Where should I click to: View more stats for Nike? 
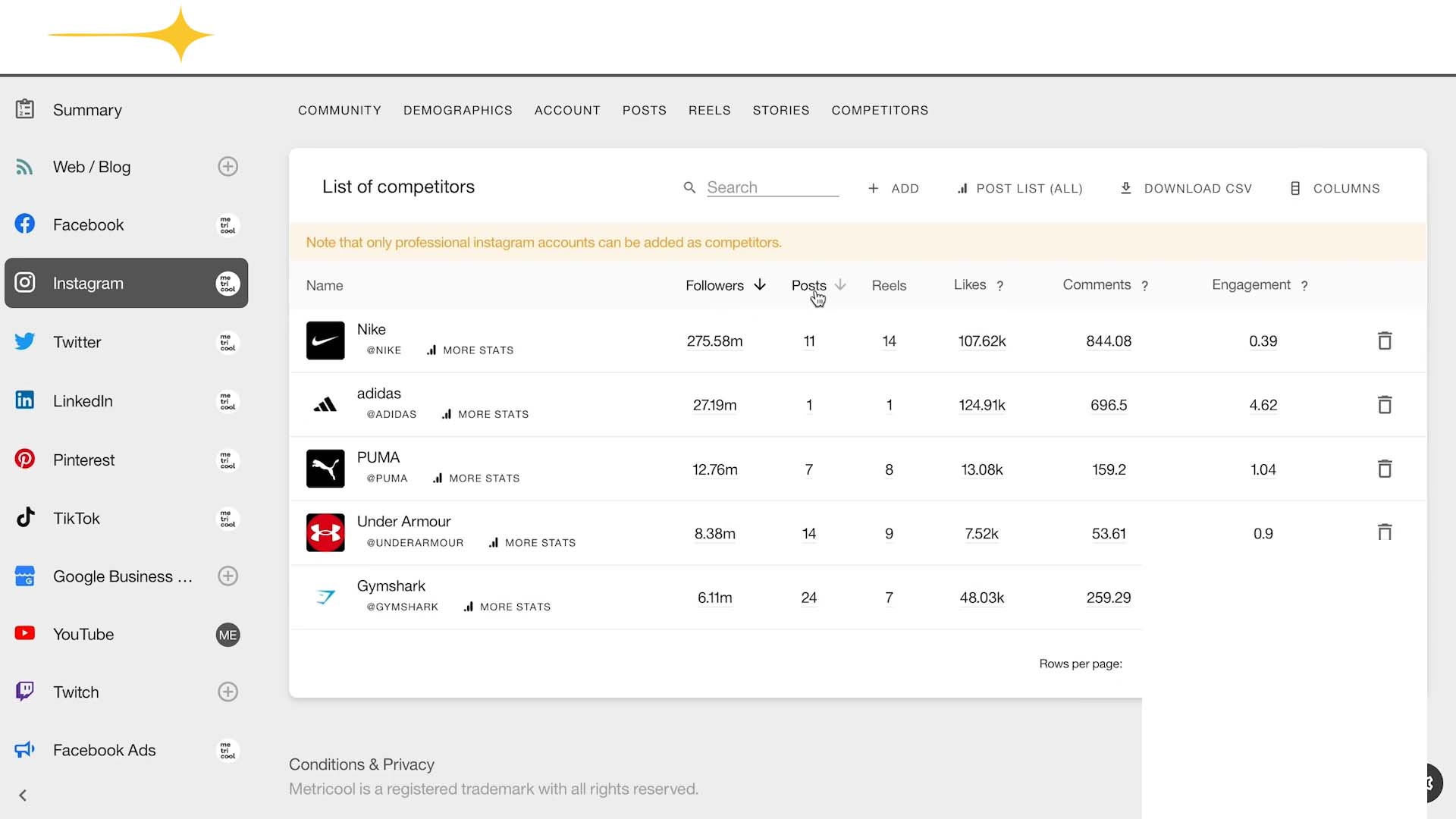click(470, 350)
